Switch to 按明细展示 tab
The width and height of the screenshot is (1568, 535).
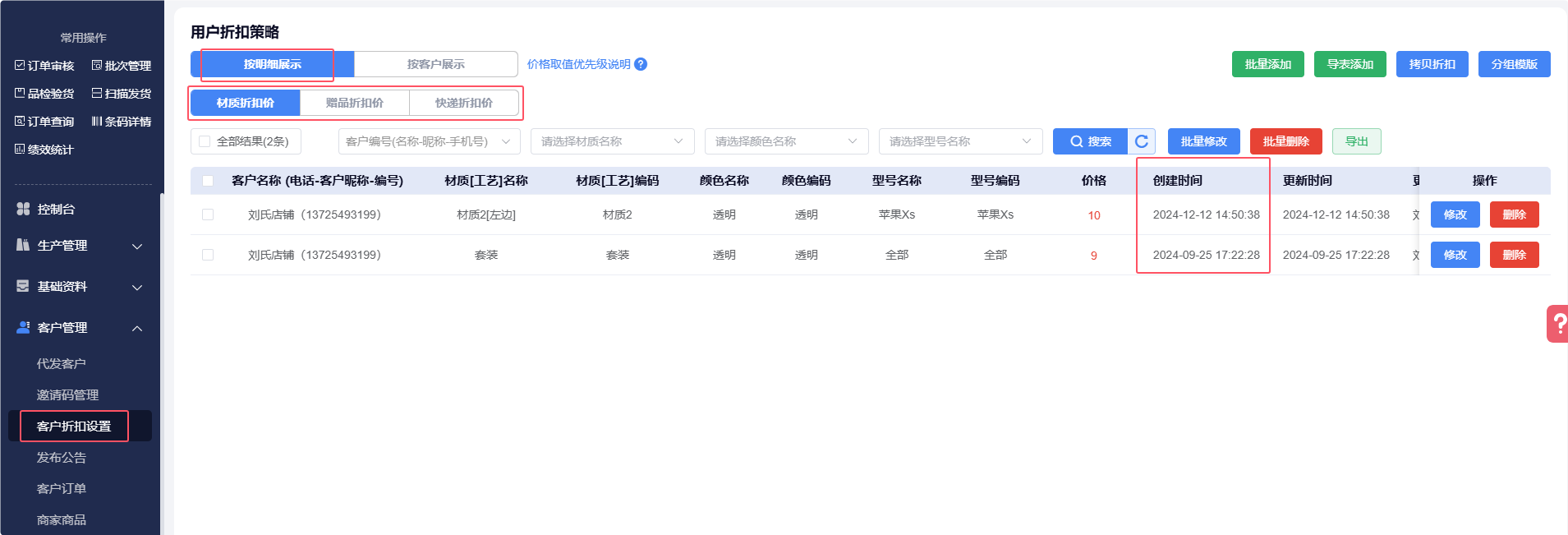point(273,64)
